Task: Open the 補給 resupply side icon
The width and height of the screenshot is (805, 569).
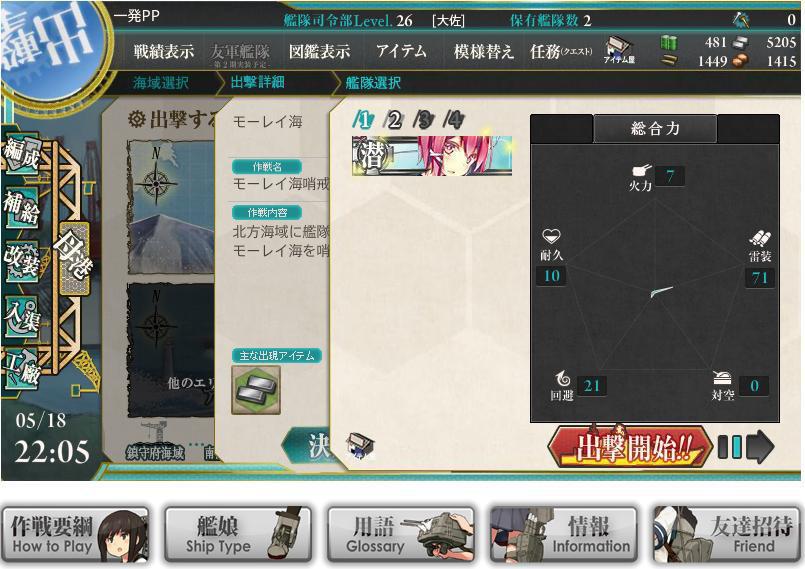Action: coord(22,207)
